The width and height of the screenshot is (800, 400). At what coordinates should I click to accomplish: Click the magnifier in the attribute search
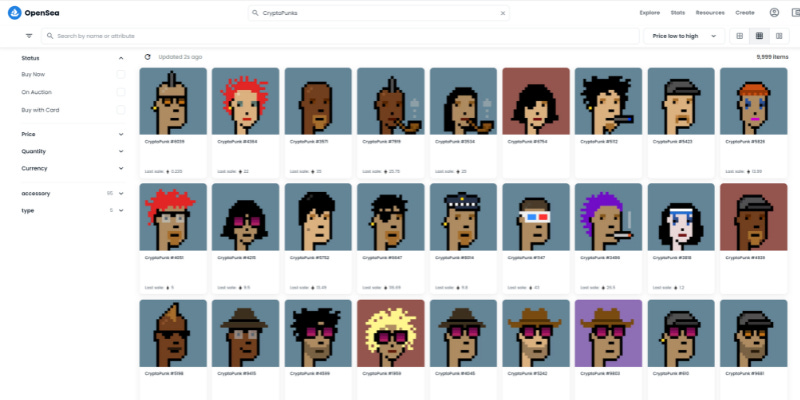[x=50, y=36]
